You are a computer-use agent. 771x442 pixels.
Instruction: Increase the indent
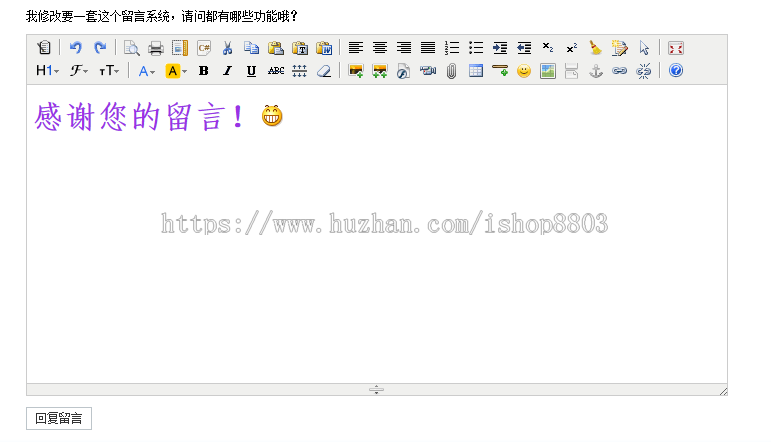click(x=500, y=48)
